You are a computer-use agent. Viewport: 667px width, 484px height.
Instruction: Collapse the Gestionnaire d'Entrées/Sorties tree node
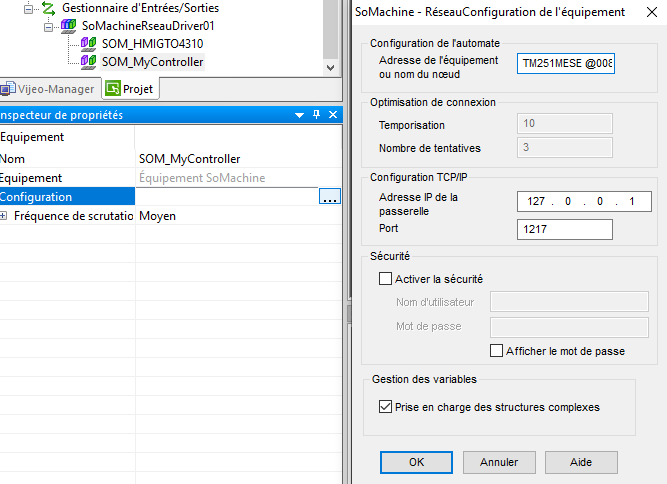pyautogui.click(x=29, y=8)
